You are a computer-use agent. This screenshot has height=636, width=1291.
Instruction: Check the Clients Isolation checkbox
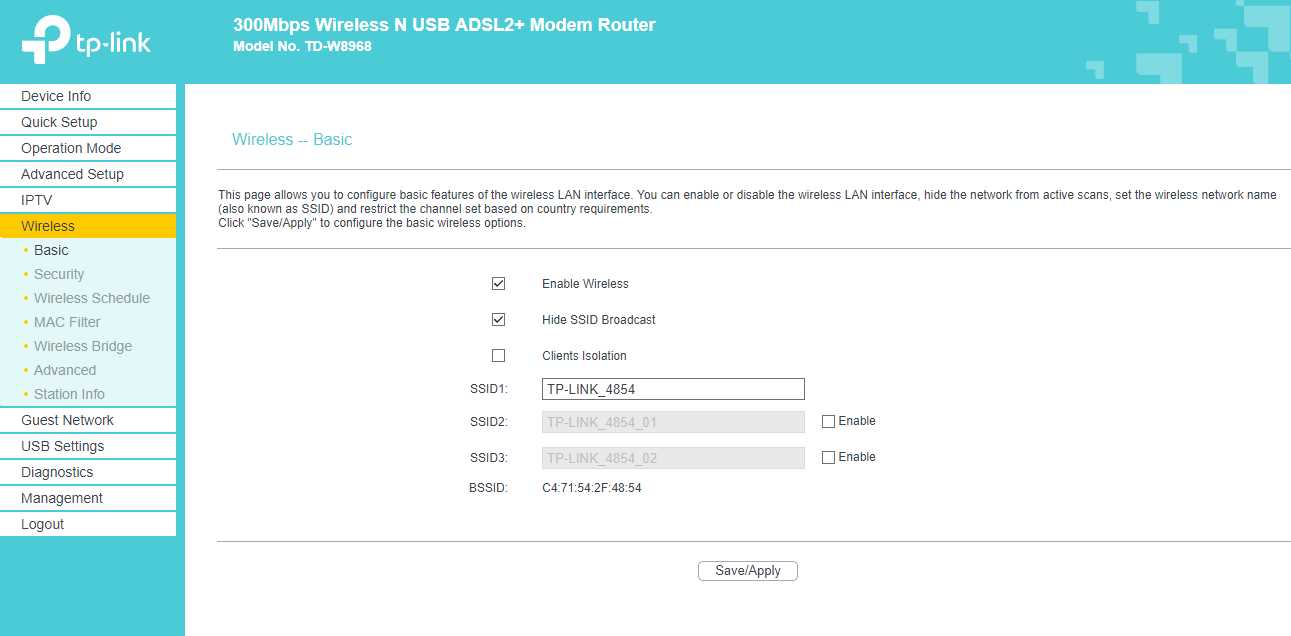click(x=498, y=356)
